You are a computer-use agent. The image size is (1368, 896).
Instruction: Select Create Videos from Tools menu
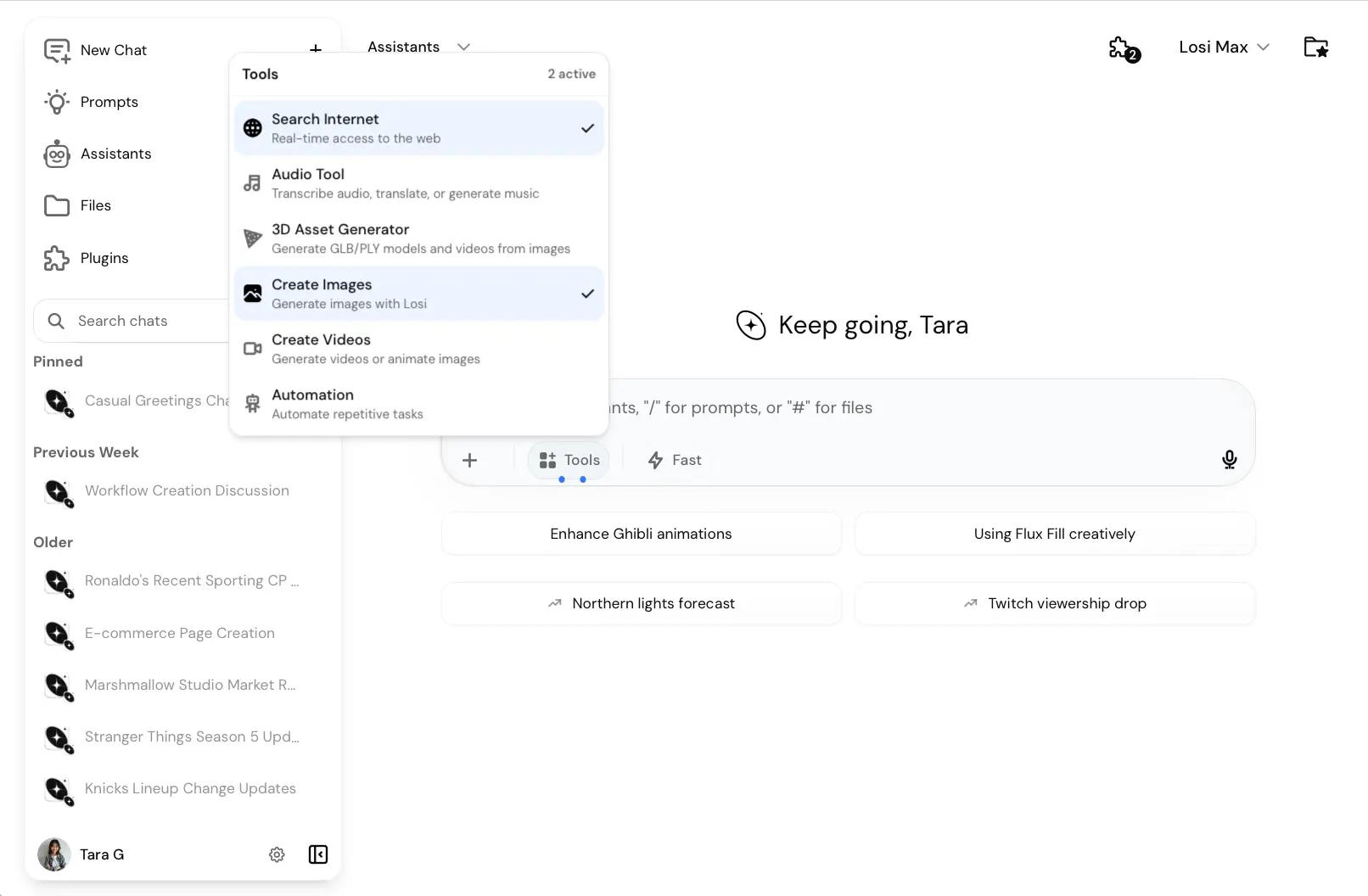pos(418,349)
